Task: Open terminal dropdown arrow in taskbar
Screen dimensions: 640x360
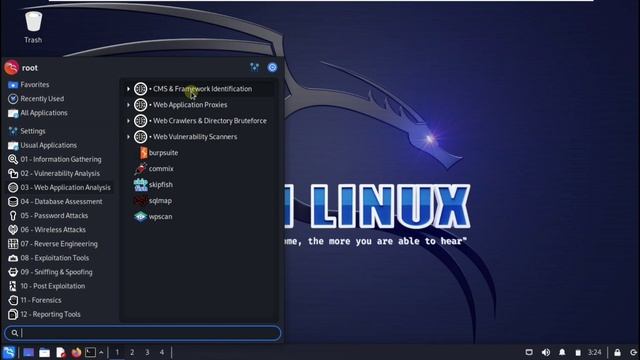Action: [101, 352]
